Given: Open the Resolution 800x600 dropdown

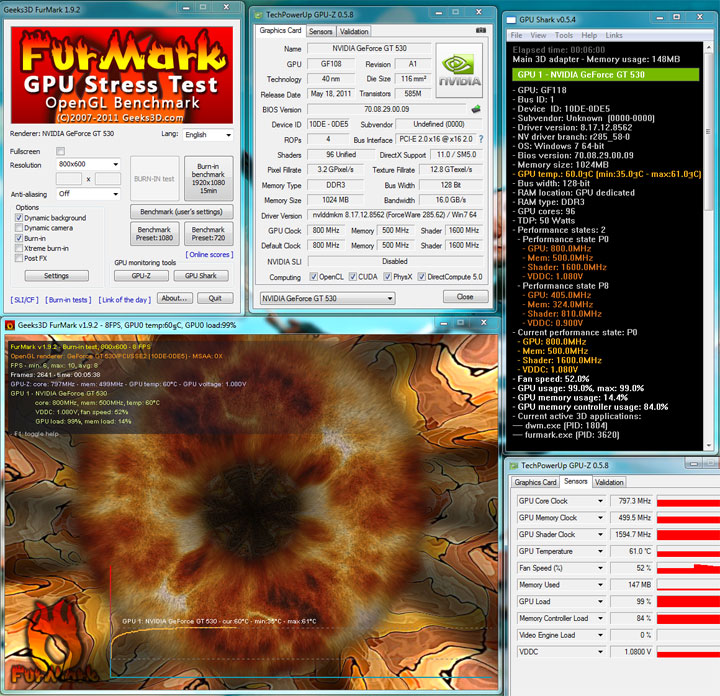Looking at the screenshot, I should coord(88,164).
